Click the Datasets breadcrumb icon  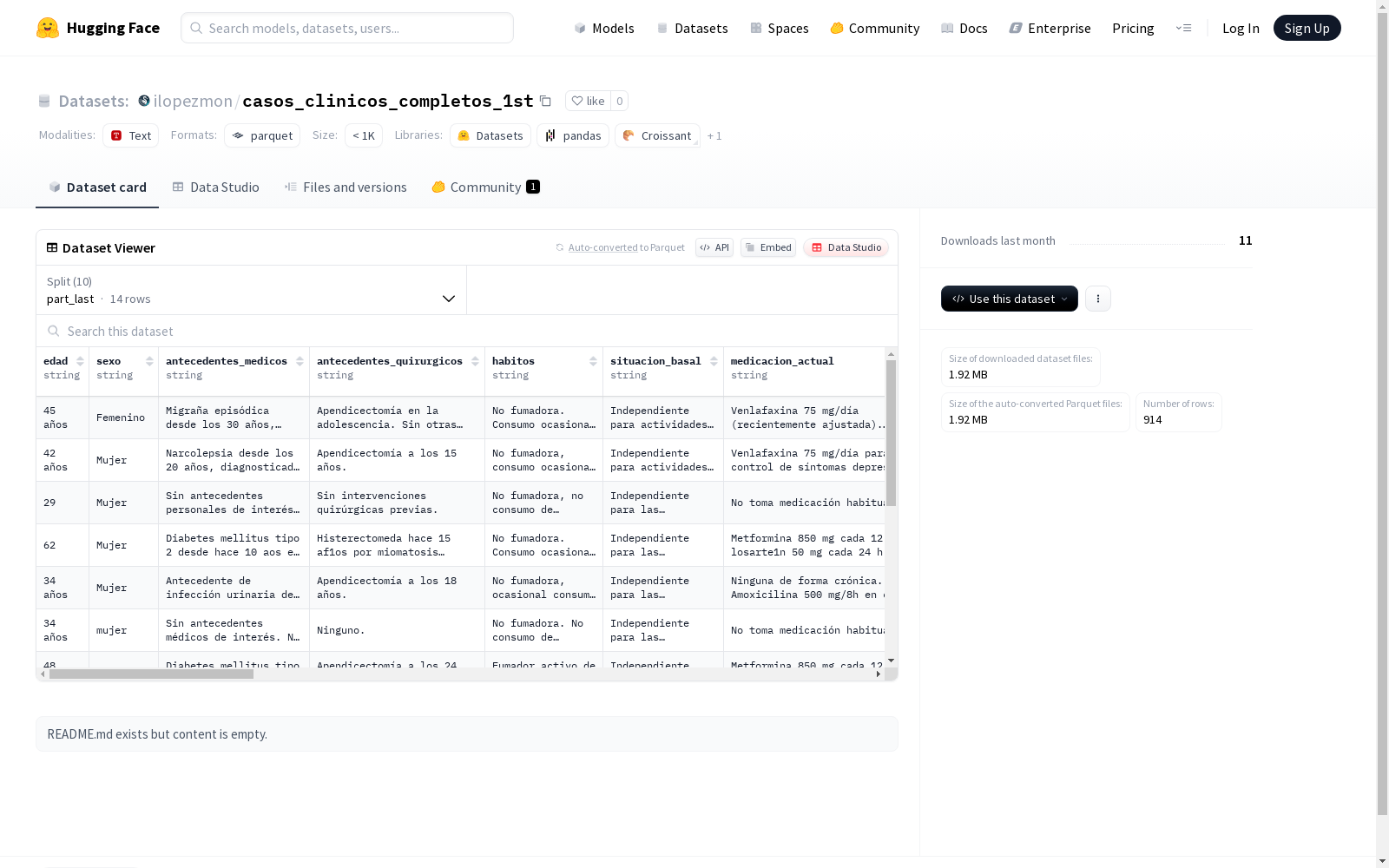tap(44, 101)
